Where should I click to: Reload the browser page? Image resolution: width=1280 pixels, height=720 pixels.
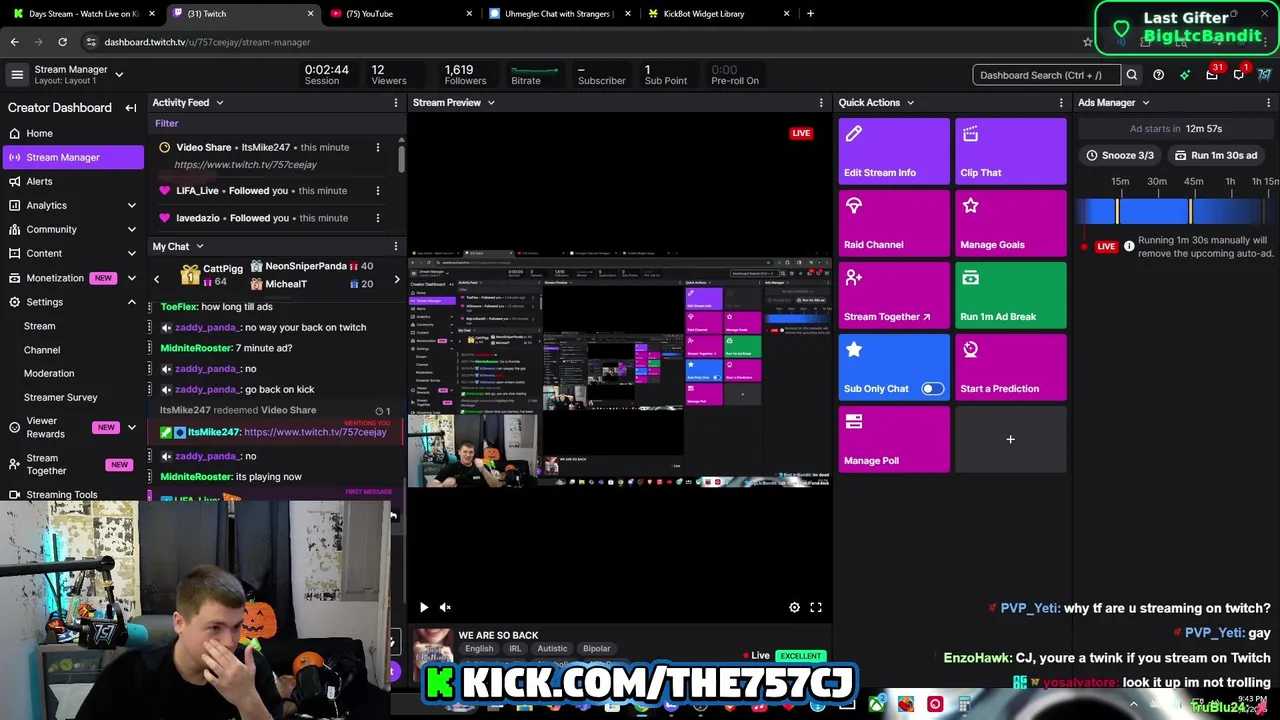coord(62,42)
